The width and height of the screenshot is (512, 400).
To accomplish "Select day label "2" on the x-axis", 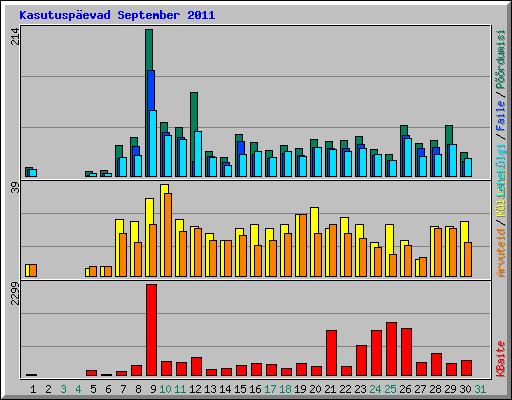I will [x=48, y=389].
